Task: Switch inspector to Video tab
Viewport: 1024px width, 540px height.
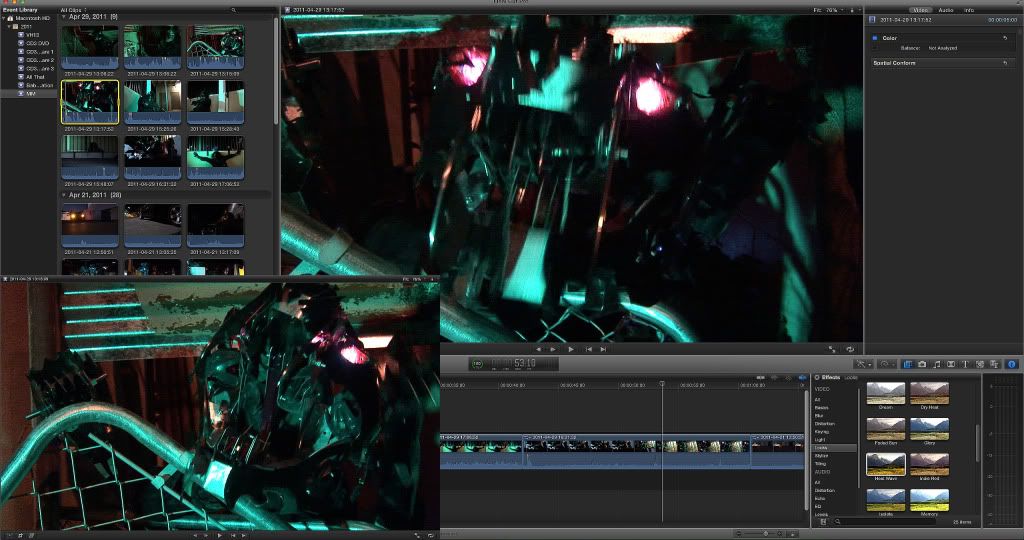Action: coord(920,10)
